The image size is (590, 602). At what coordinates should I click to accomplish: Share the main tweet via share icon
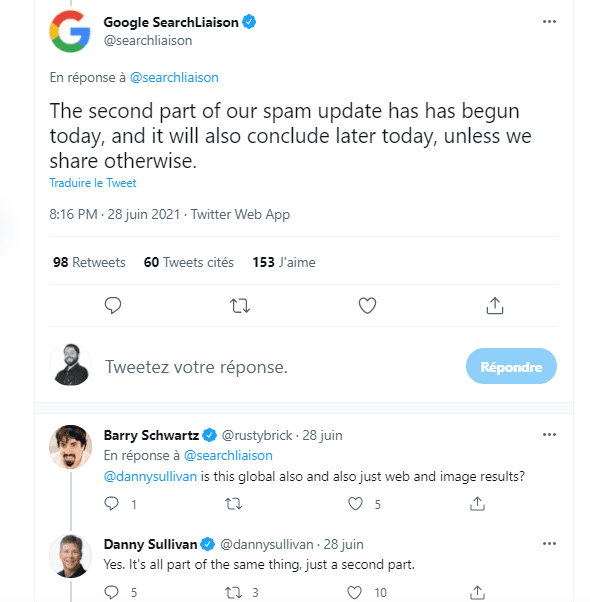495,306
